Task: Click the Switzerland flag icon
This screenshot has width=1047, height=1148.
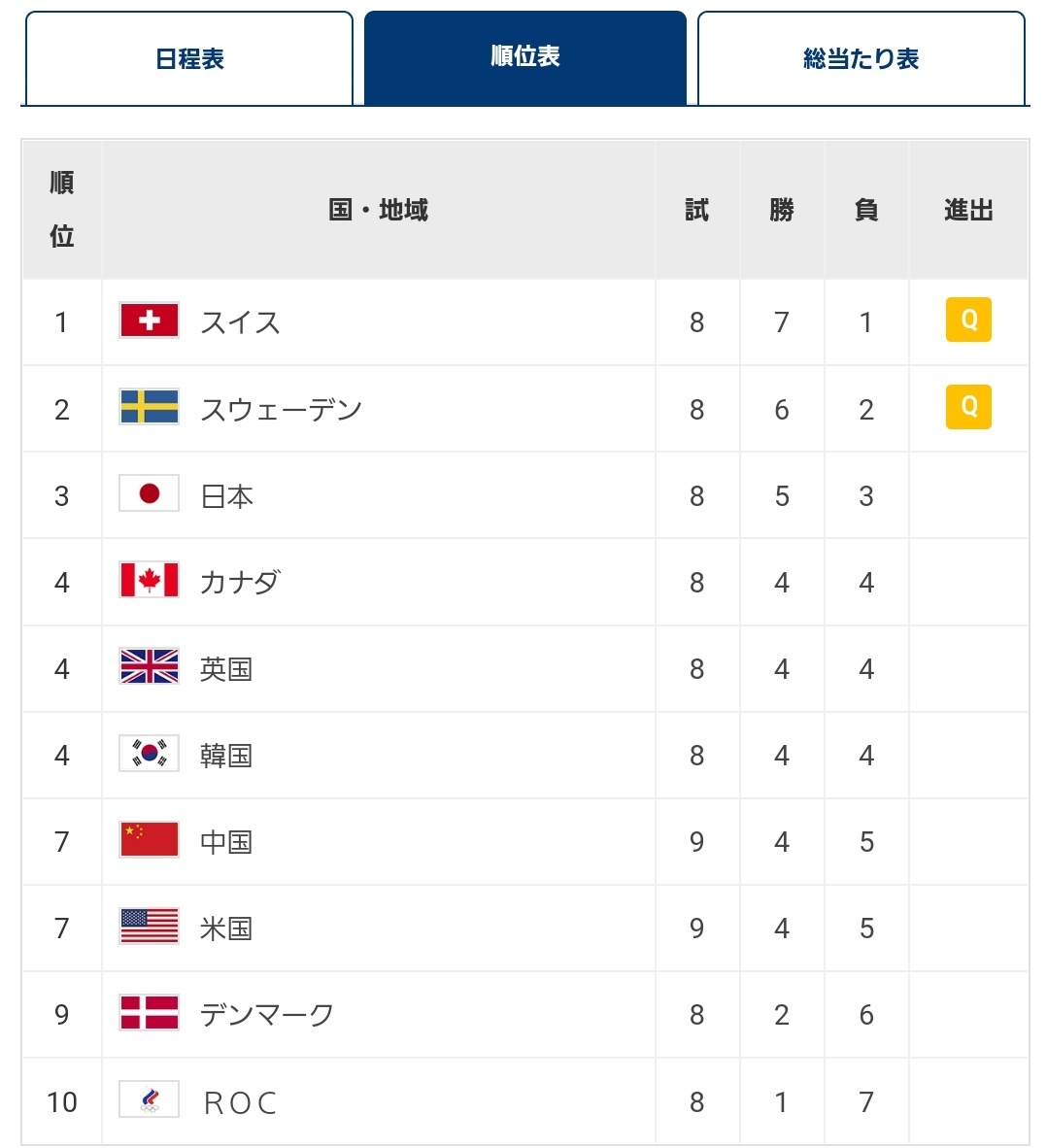Action: click(x=150, y=321)
